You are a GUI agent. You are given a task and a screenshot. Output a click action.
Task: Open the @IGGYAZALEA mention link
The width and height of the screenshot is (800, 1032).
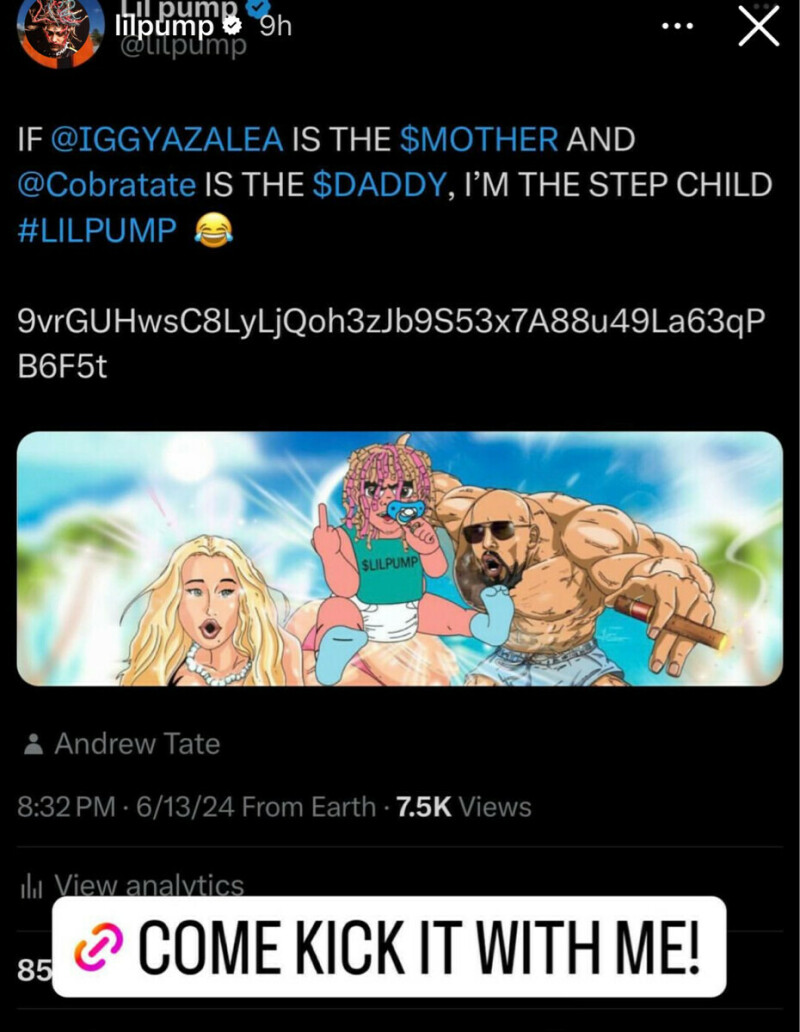pos(167,139)
